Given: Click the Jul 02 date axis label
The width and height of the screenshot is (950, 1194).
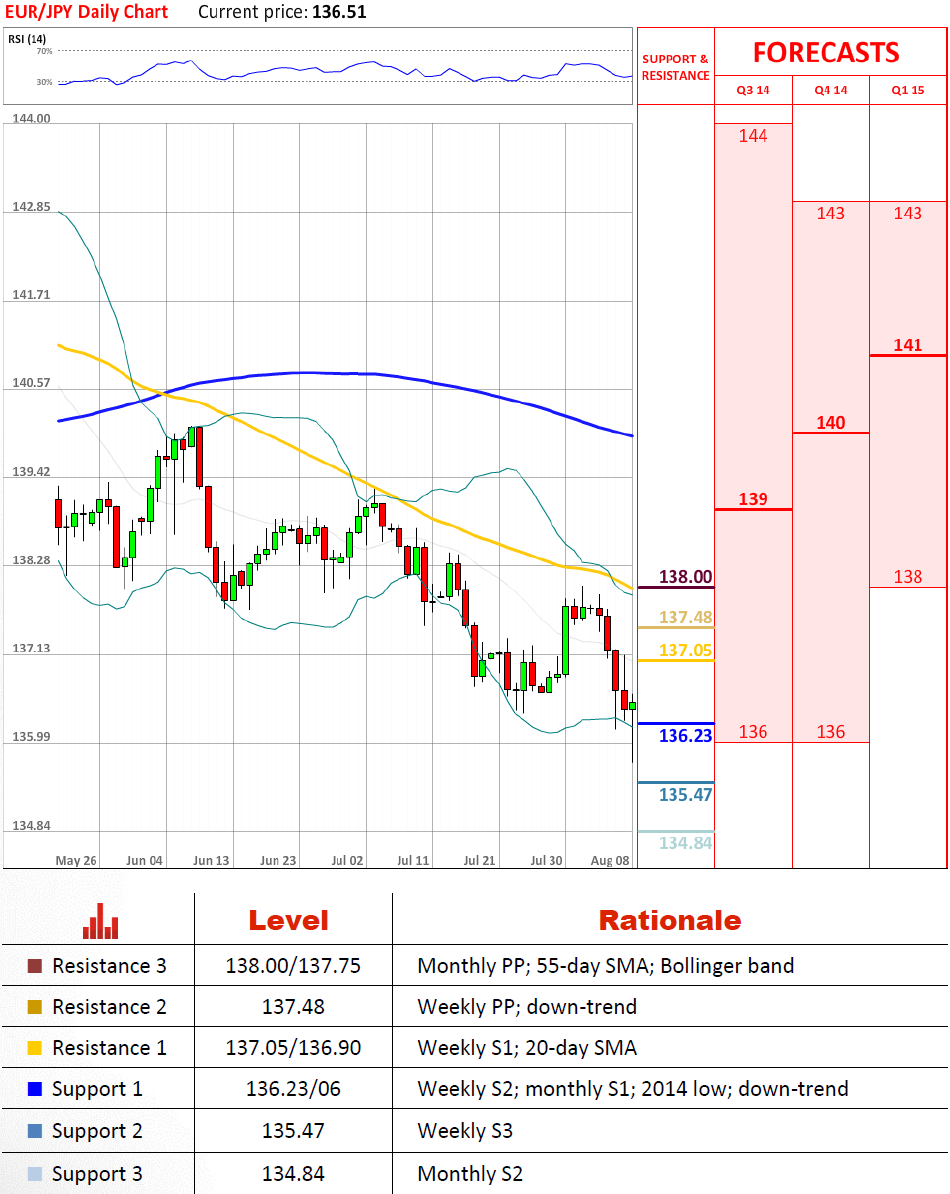Looking at the screenshot, I should (x=347, y=860).
